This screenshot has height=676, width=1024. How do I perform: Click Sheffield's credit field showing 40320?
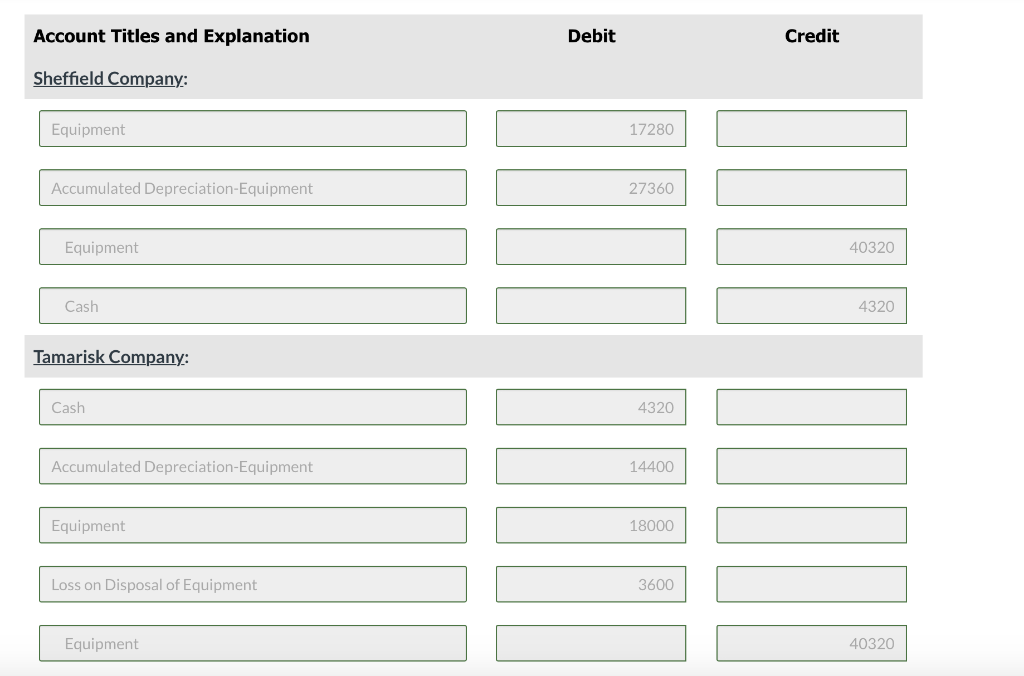(x=812, y=246)
